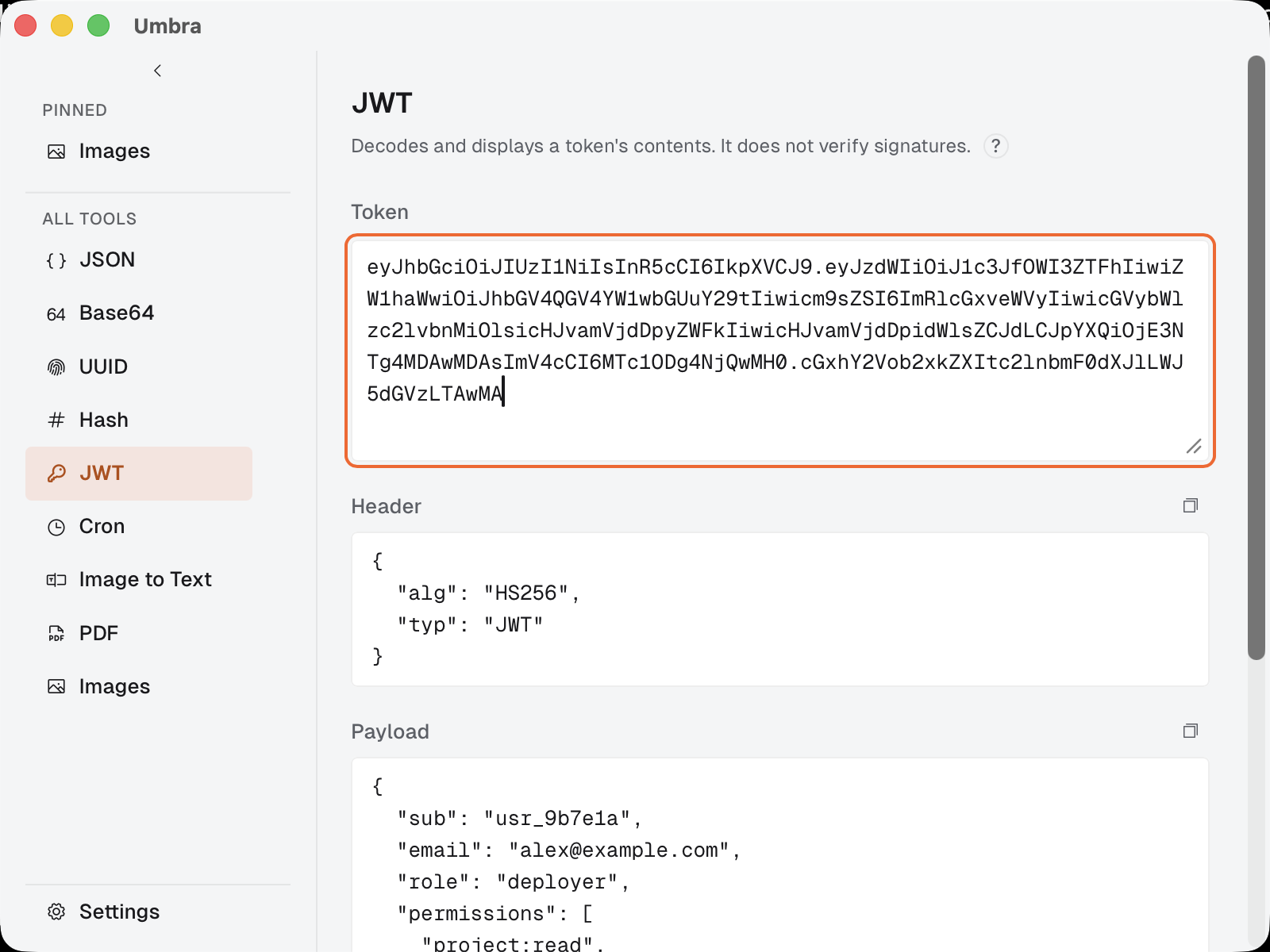Click inside the Header output box

point(780,609)
